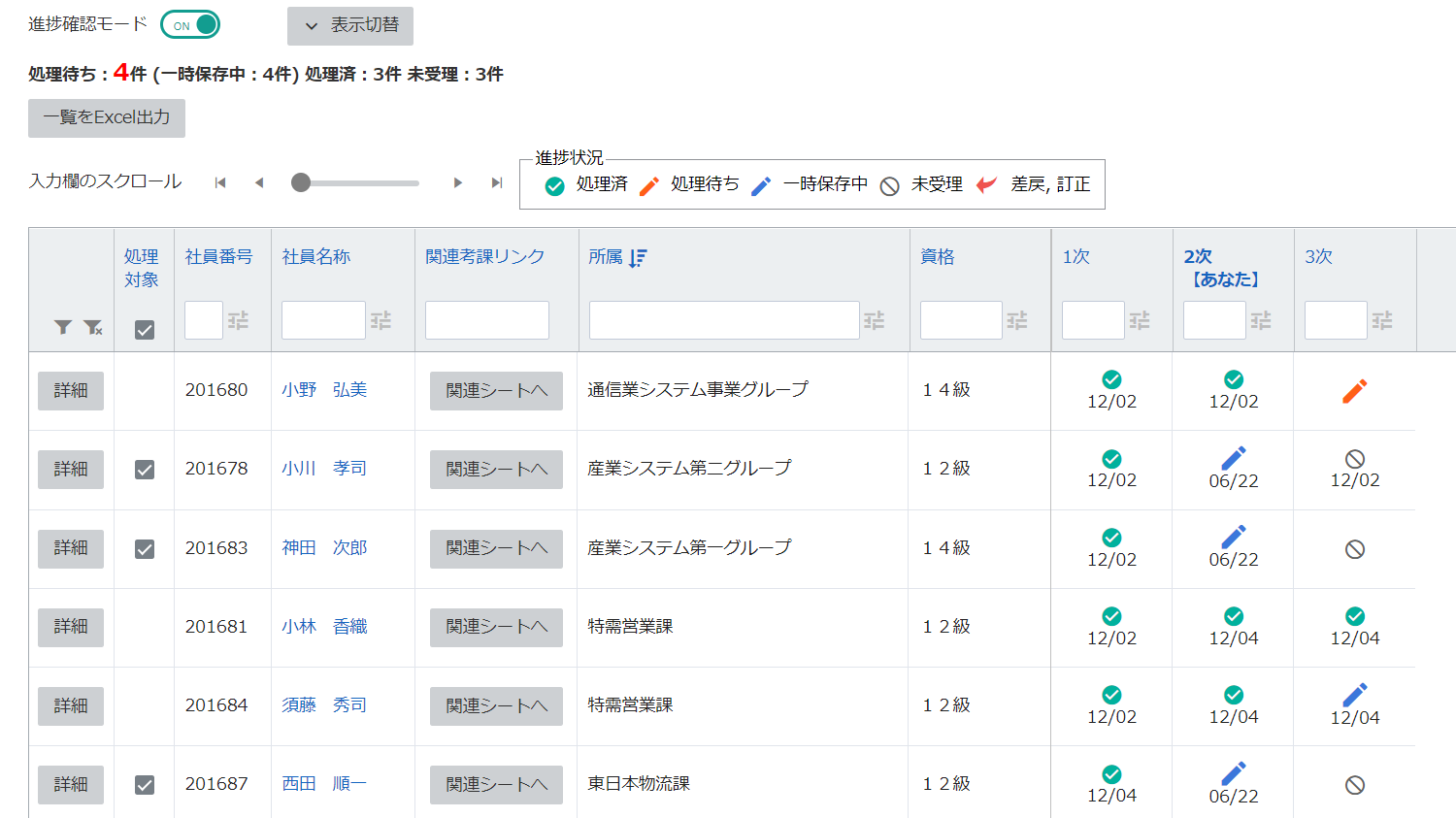Click blue pencil in 2次 for 小川 孝司
This screenshot has width=1456, height=818.
[x=1233, y=458]
